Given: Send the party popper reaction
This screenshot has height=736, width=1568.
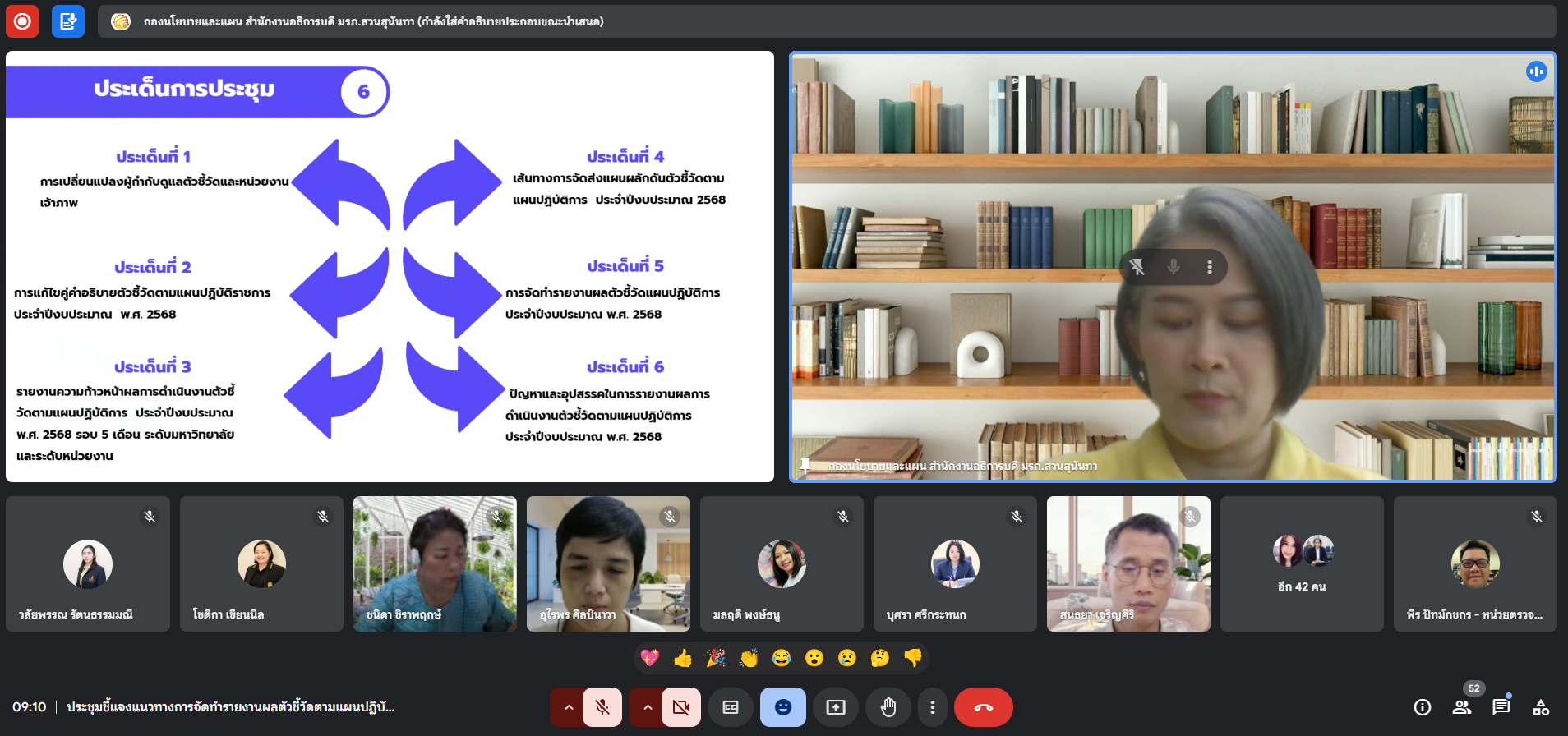Looking at the screenshot, I should (x=716, y=657).
